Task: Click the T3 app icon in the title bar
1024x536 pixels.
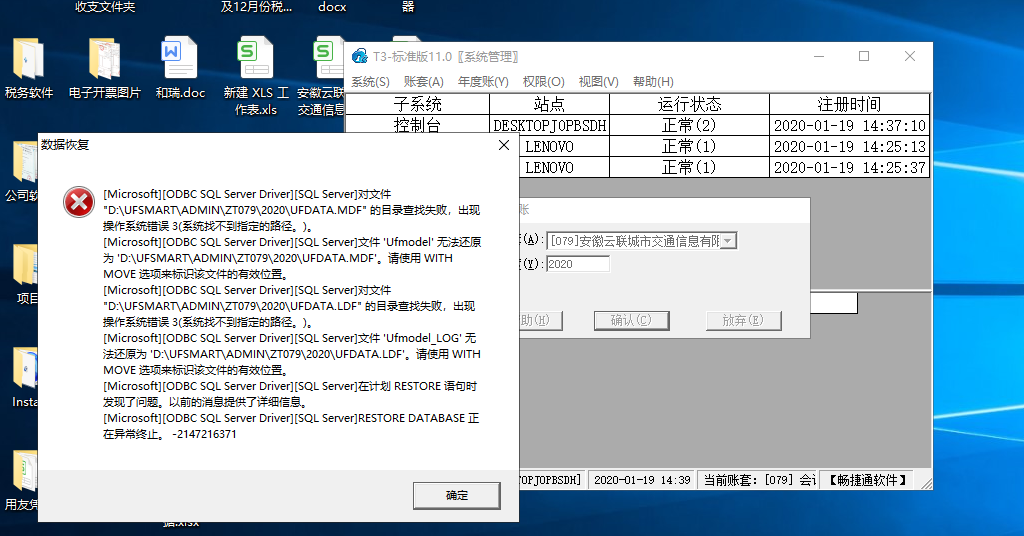Action: (359, 57)
